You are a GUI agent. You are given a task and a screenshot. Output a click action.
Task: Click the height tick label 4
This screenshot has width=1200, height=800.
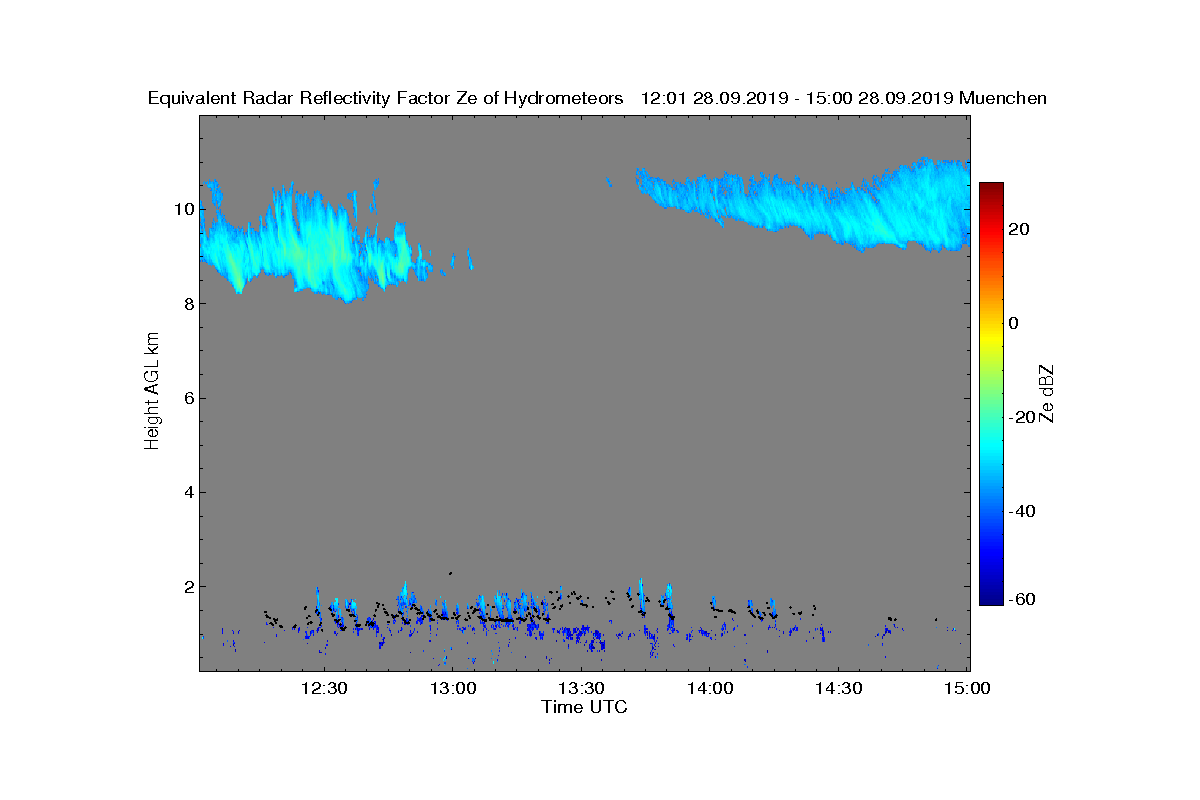[188, 492]
